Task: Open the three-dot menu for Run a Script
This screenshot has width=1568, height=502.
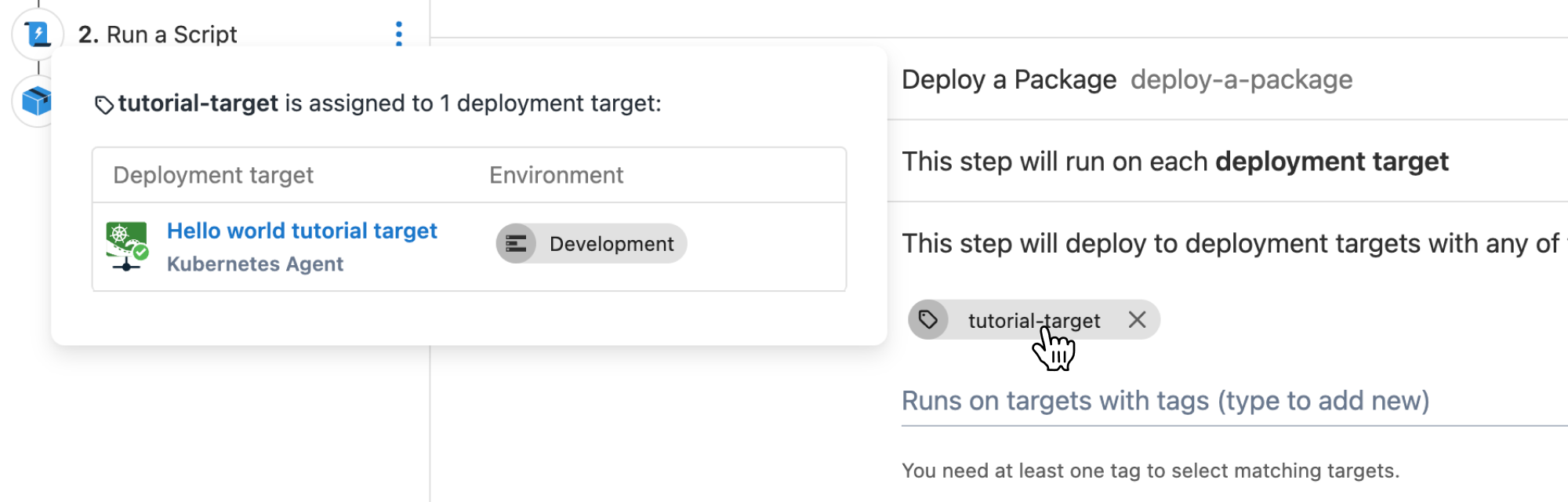Action: pos(399,34)
